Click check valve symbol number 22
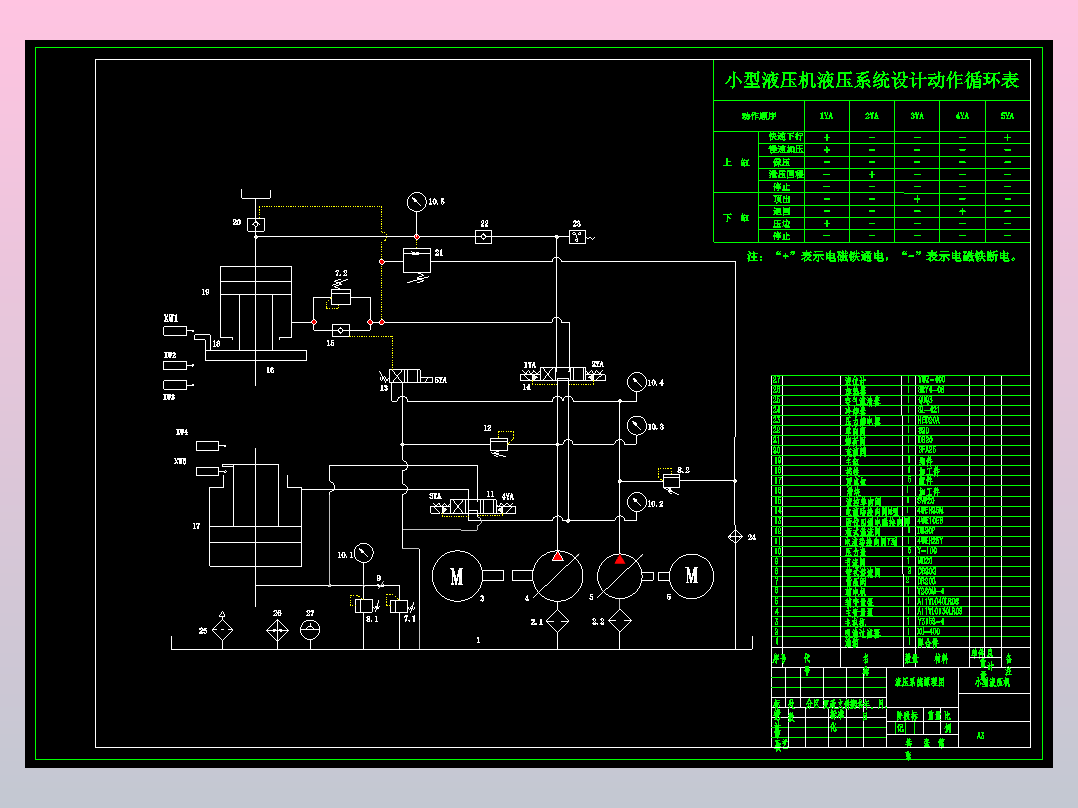Screen dimensions: 1078x808 click(484, 237)
